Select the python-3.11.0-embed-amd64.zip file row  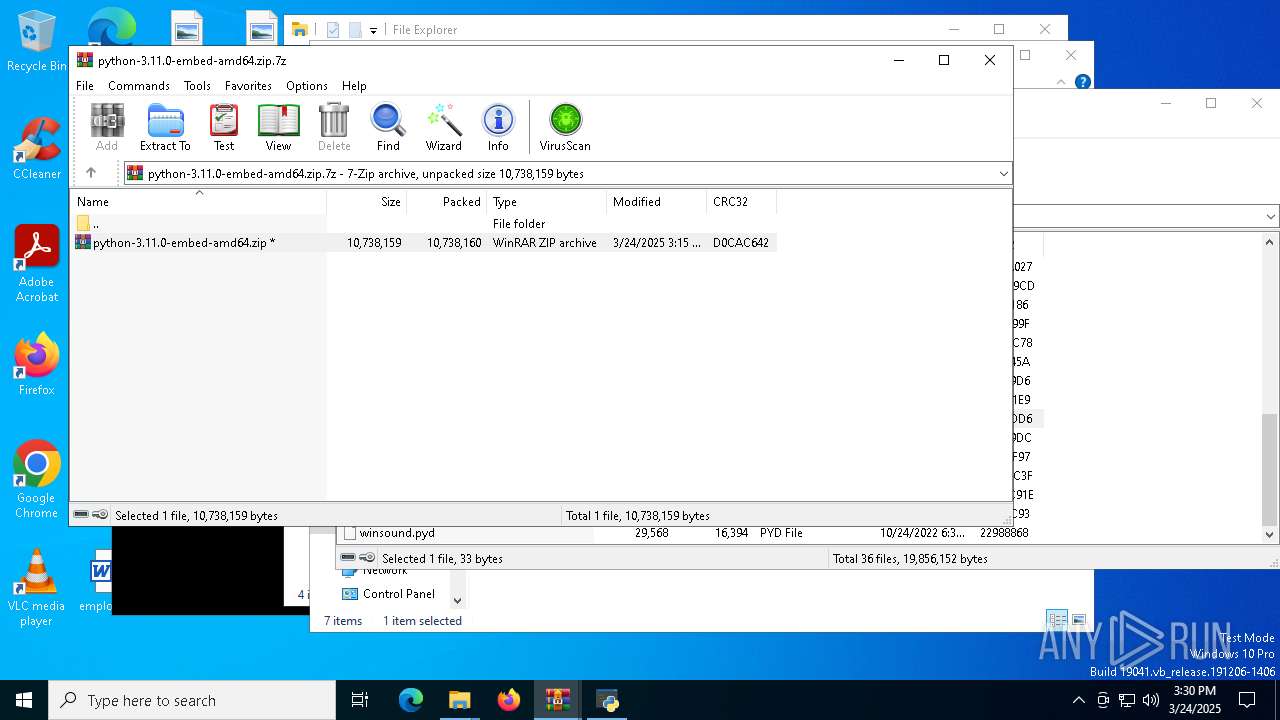coord(425,243)
